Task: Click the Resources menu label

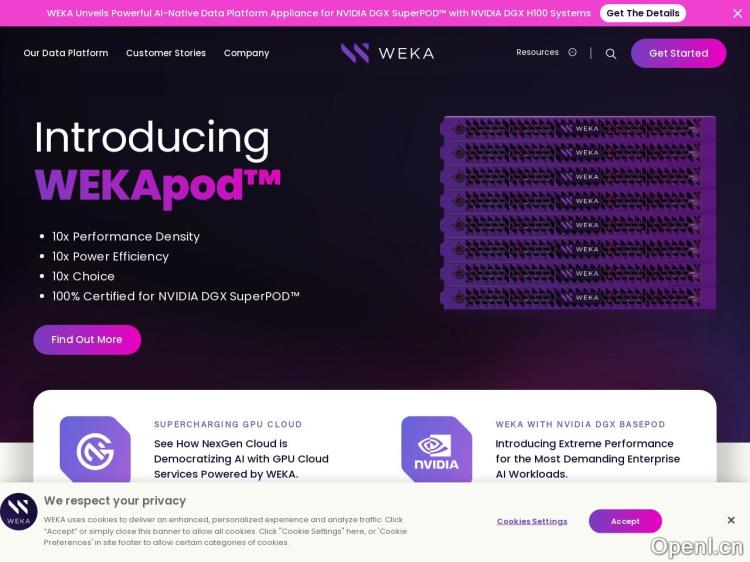Action: (x=537, y=53)
